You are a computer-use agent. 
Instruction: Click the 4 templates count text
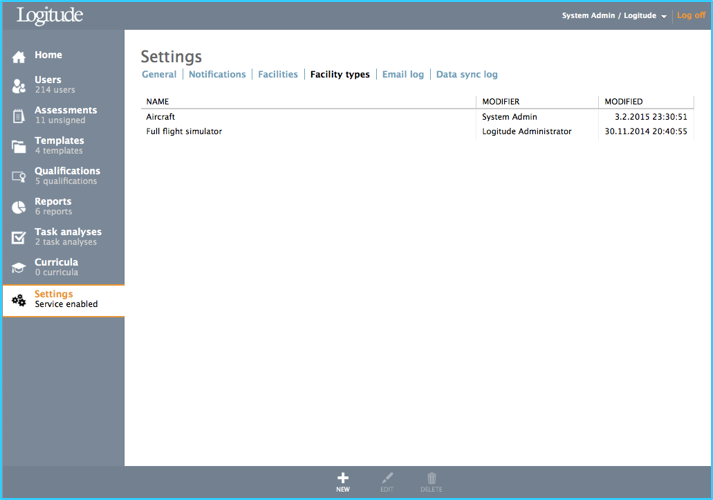pos(59,151)
